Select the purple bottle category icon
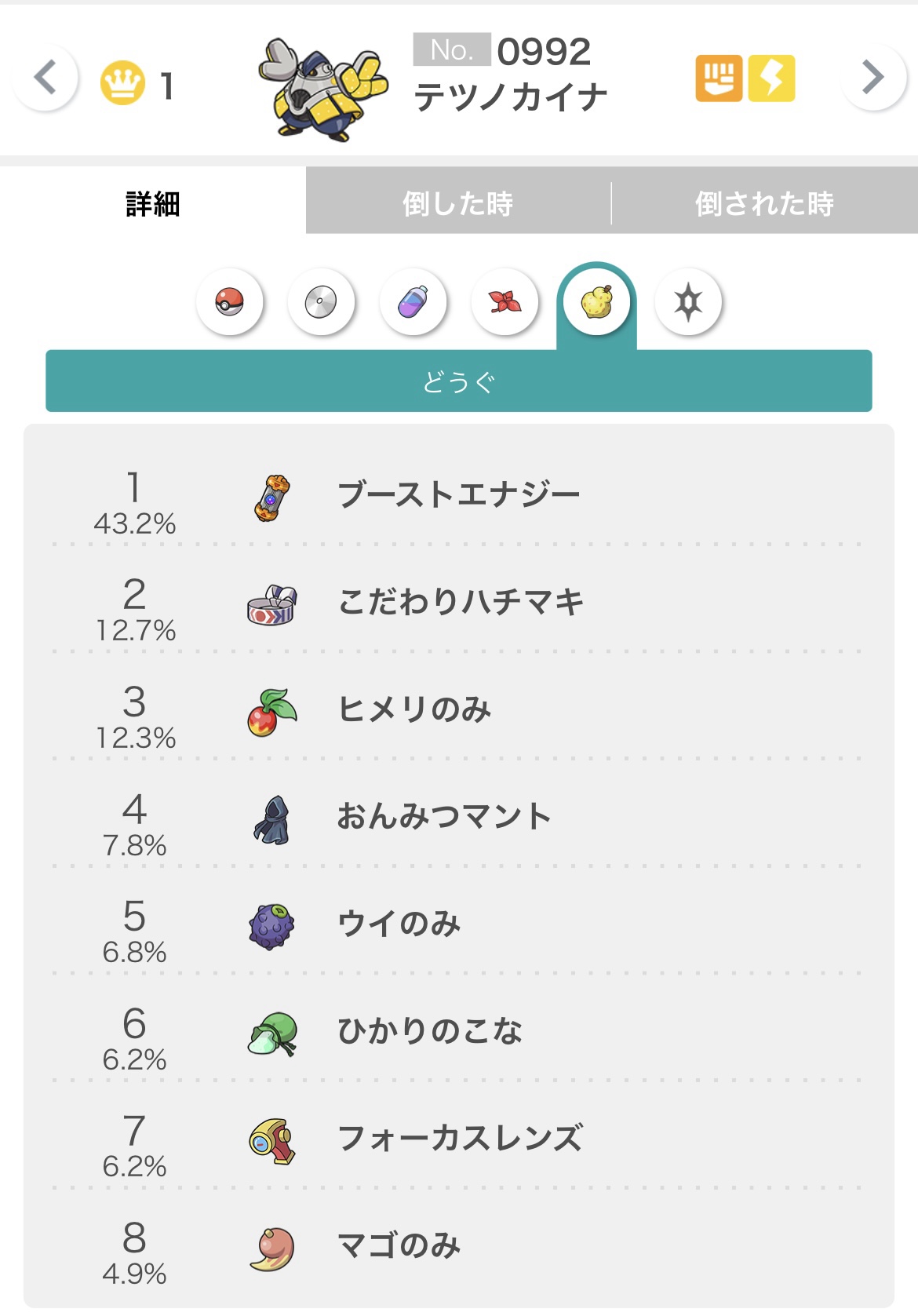918x1316 pixels. coord(413,302)
